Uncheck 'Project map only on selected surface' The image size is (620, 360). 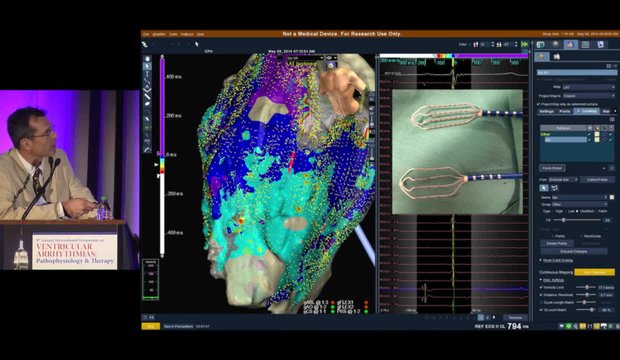539,104
